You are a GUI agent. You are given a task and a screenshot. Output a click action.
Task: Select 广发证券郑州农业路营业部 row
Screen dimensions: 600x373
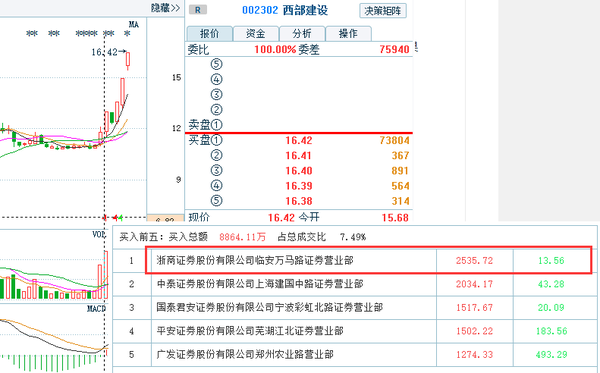tap(355, 355)
